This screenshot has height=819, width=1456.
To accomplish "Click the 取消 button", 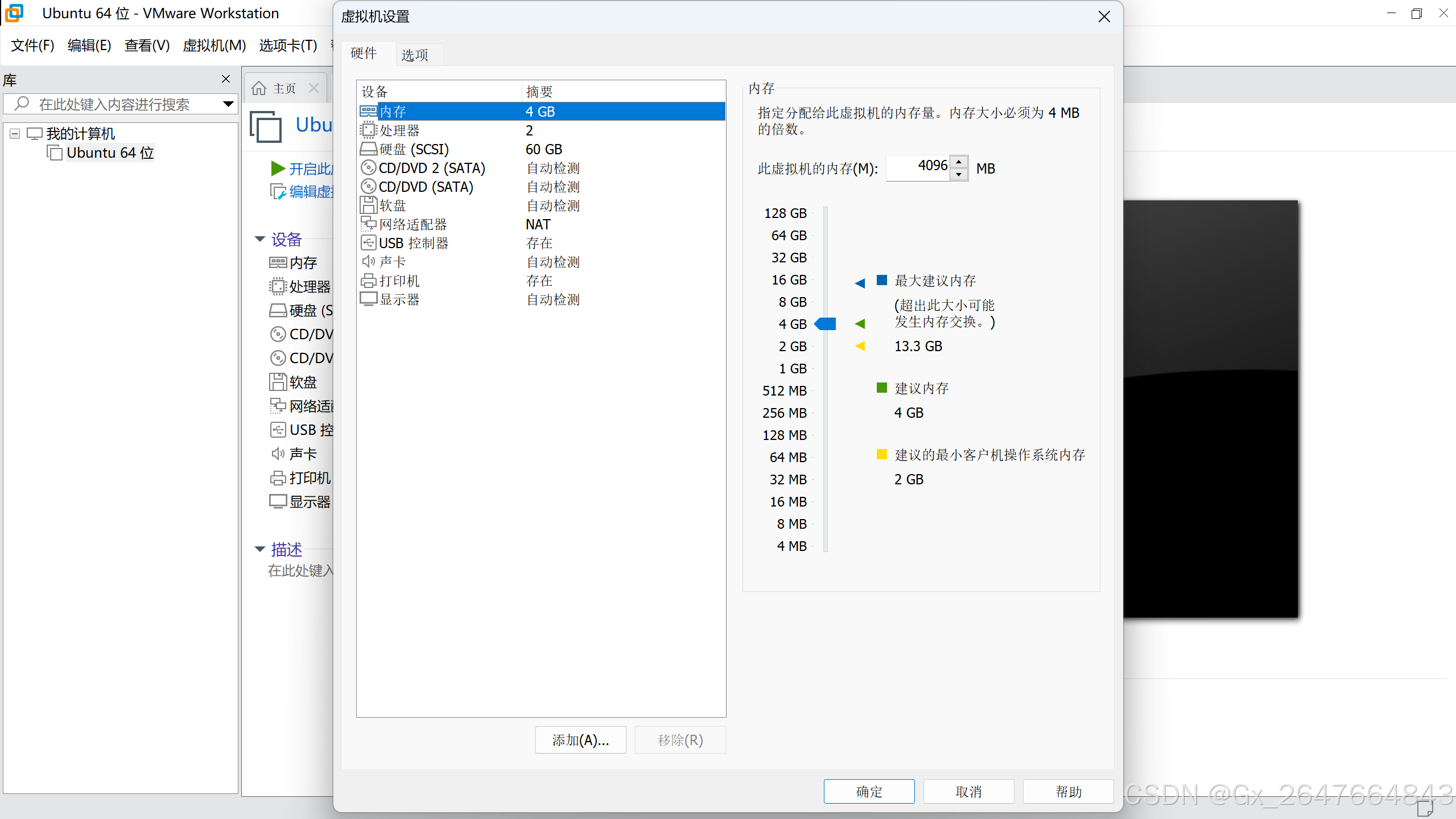I will point(968,791).
